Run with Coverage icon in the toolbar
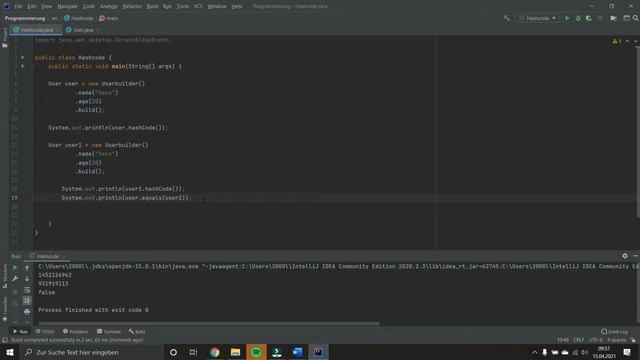 [x=589, y=18]
